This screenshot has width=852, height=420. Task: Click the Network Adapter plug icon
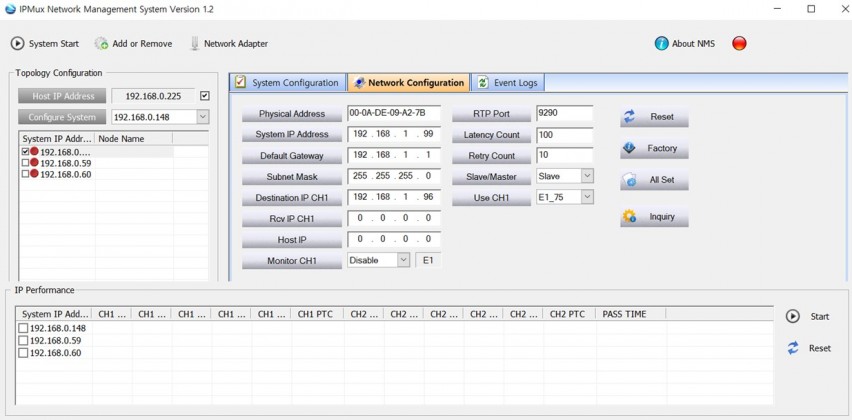195,43
